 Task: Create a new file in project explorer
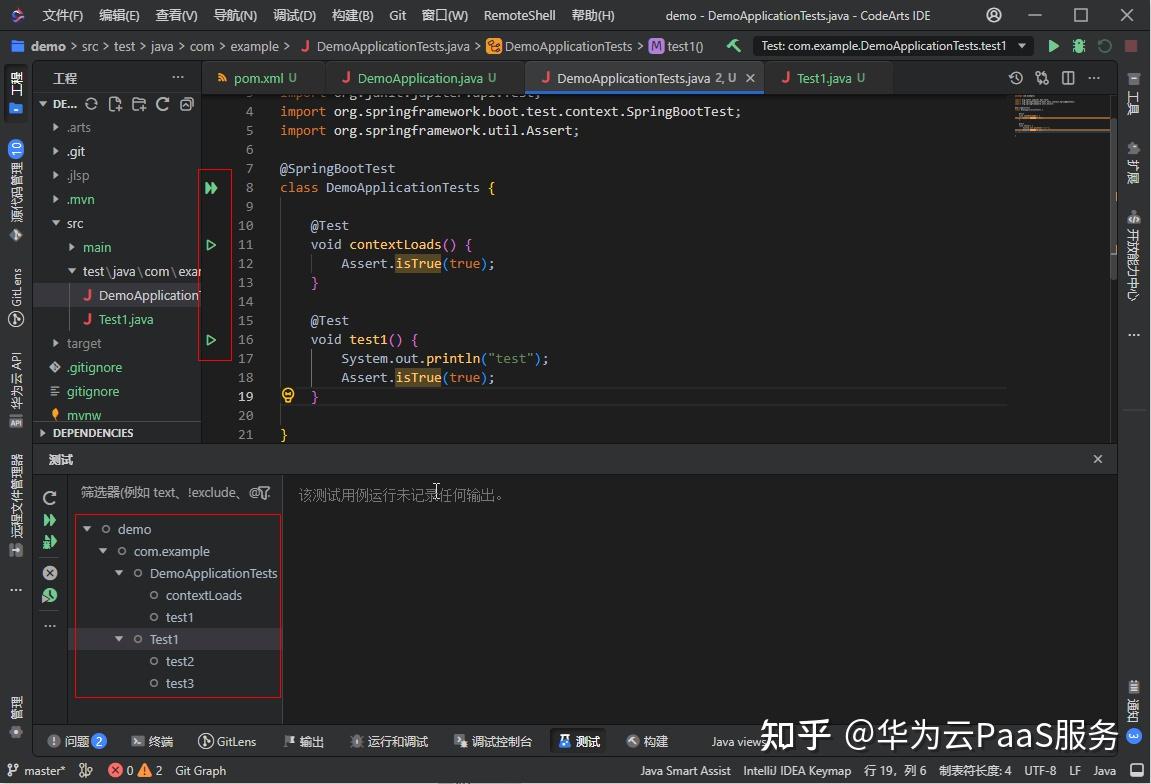click(115, 104)
